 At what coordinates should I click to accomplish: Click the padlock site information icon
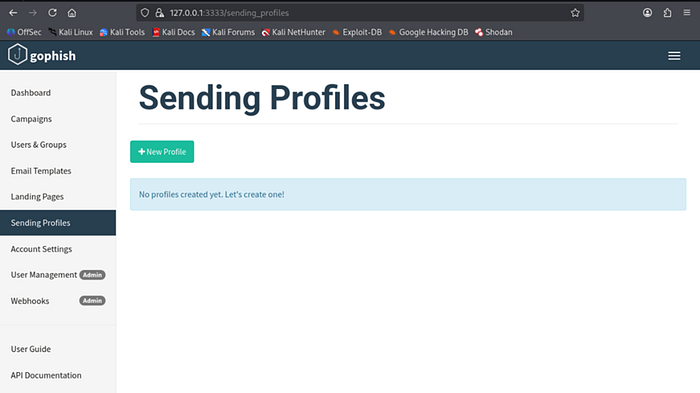pyautogui.click(x=159, y=13)
